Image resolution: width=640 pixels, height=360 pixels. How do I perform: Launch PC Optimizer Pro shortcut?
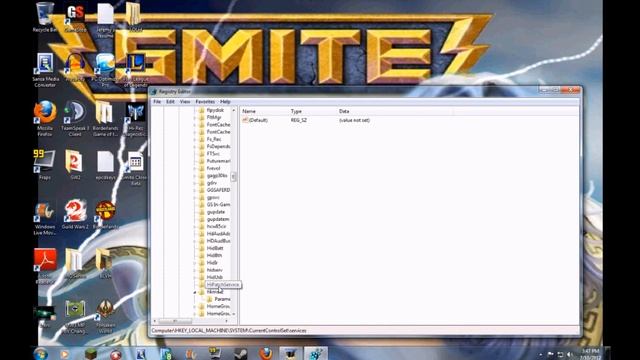105,70
